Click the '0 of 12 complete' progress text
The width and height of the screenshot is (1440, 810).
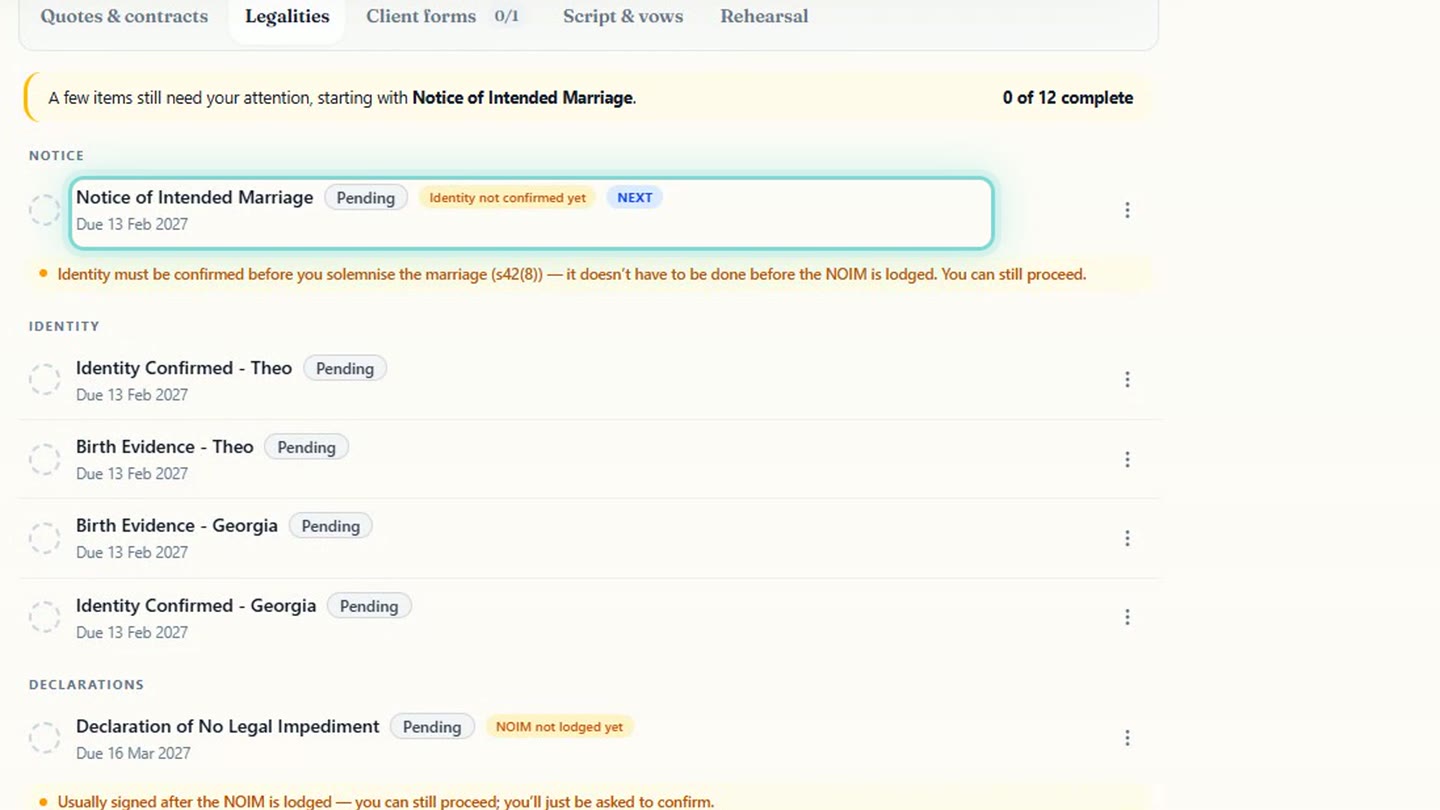point(1068,98)
